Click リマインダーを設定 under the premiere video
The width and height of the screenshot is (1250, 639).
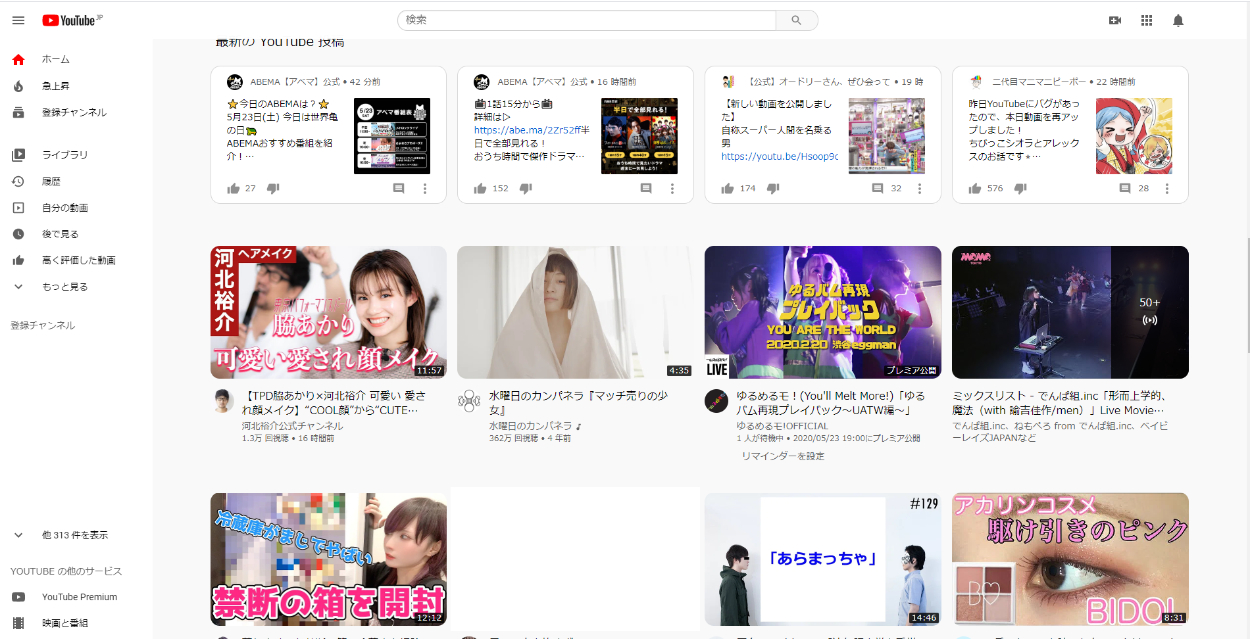(782, 456)
